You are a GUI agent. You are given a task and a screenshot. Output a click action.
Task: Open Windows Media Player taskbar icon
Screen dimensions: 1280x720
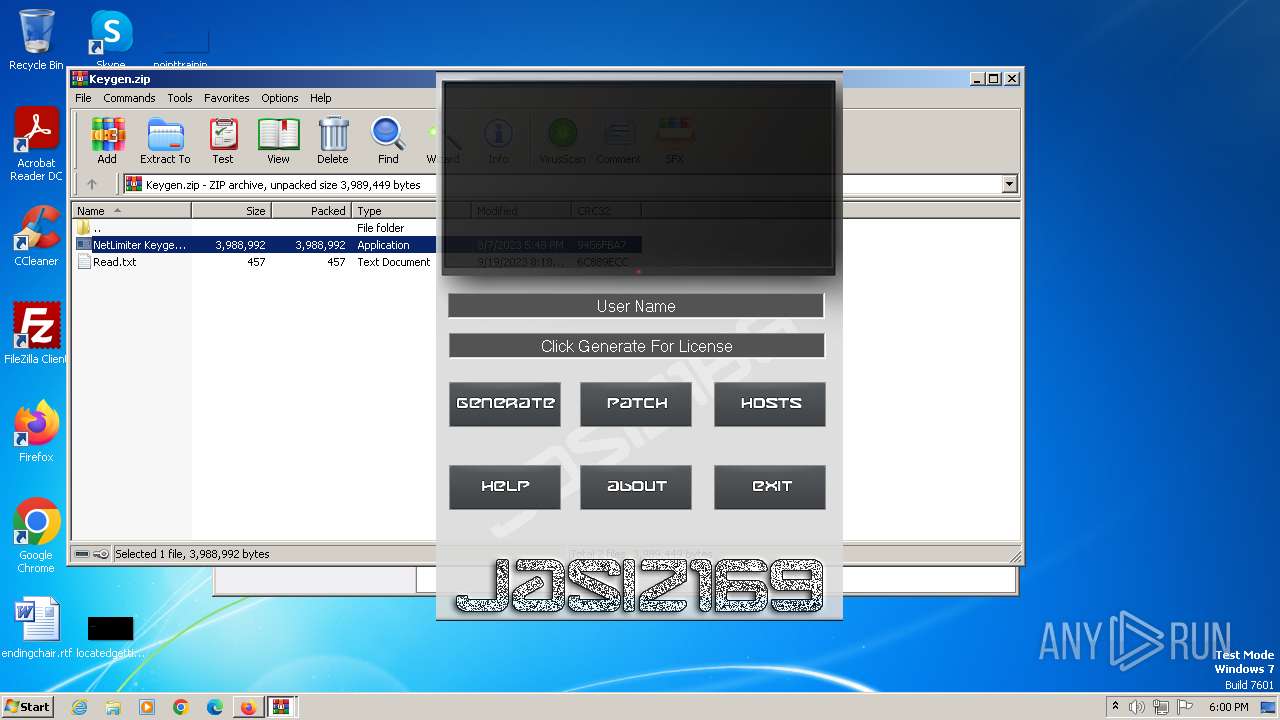tap(147, 707)
